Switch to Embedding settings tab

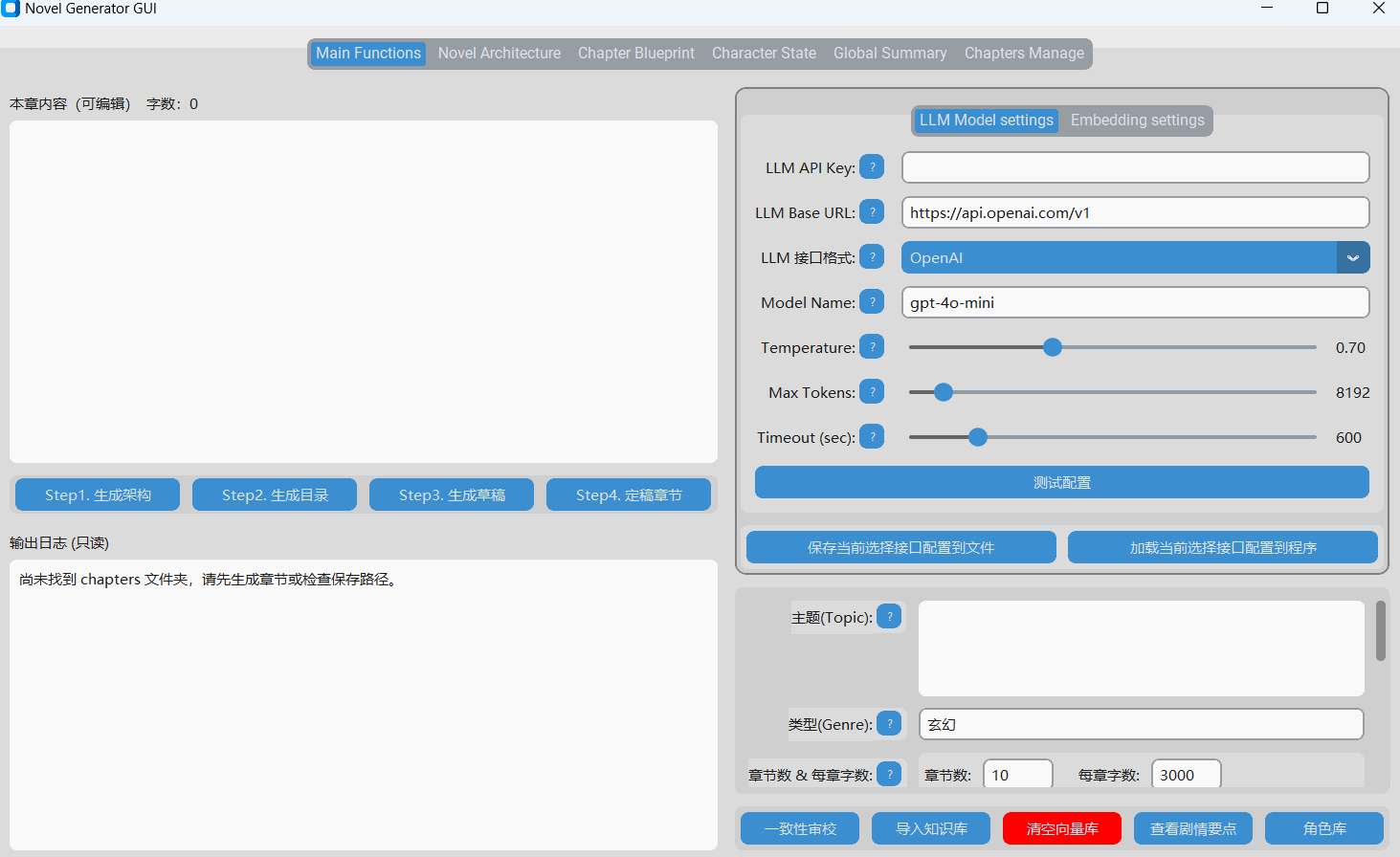(x=1137, y=121)
